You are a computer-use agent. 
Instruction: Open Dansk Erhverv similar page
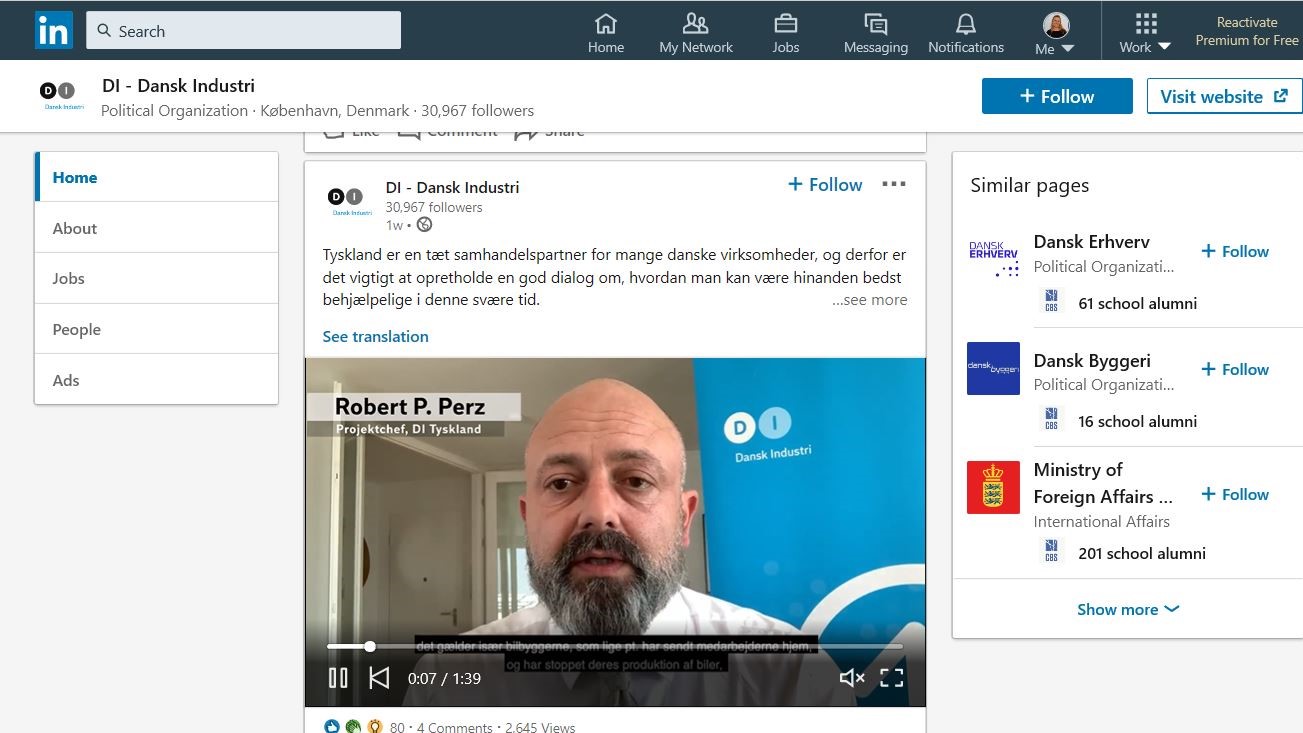(1091, 241)
